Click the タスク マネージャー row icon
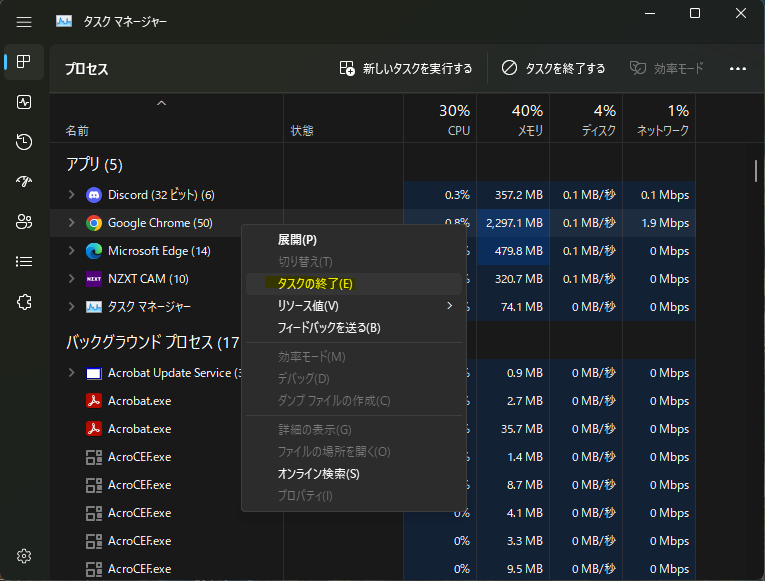Image resolution: width=765 pixels, height=581 pixels. [94, 307]
